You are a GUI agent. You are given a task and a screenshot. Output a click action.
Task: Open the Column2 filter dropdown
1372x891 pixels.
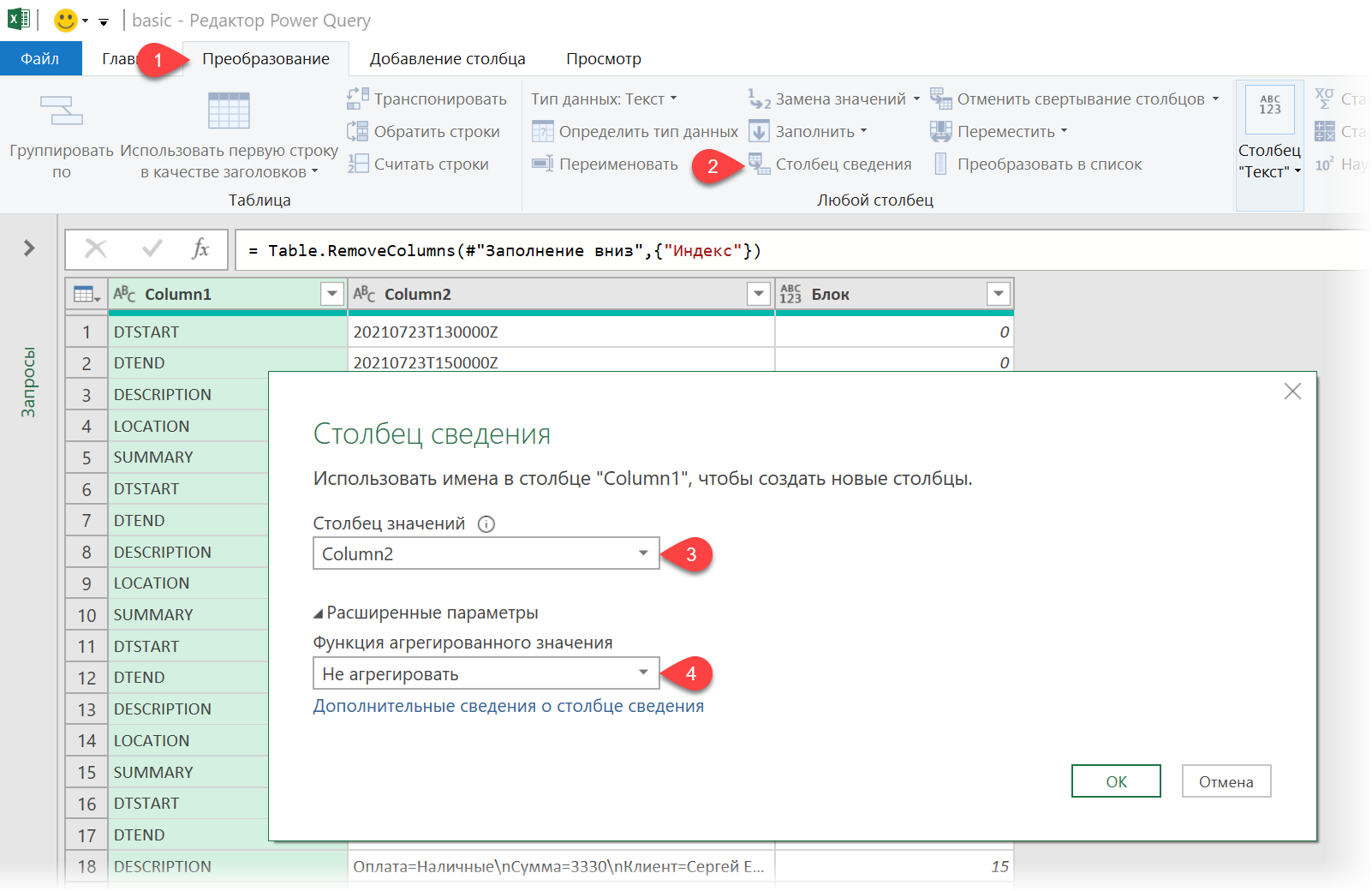point(759,294)
